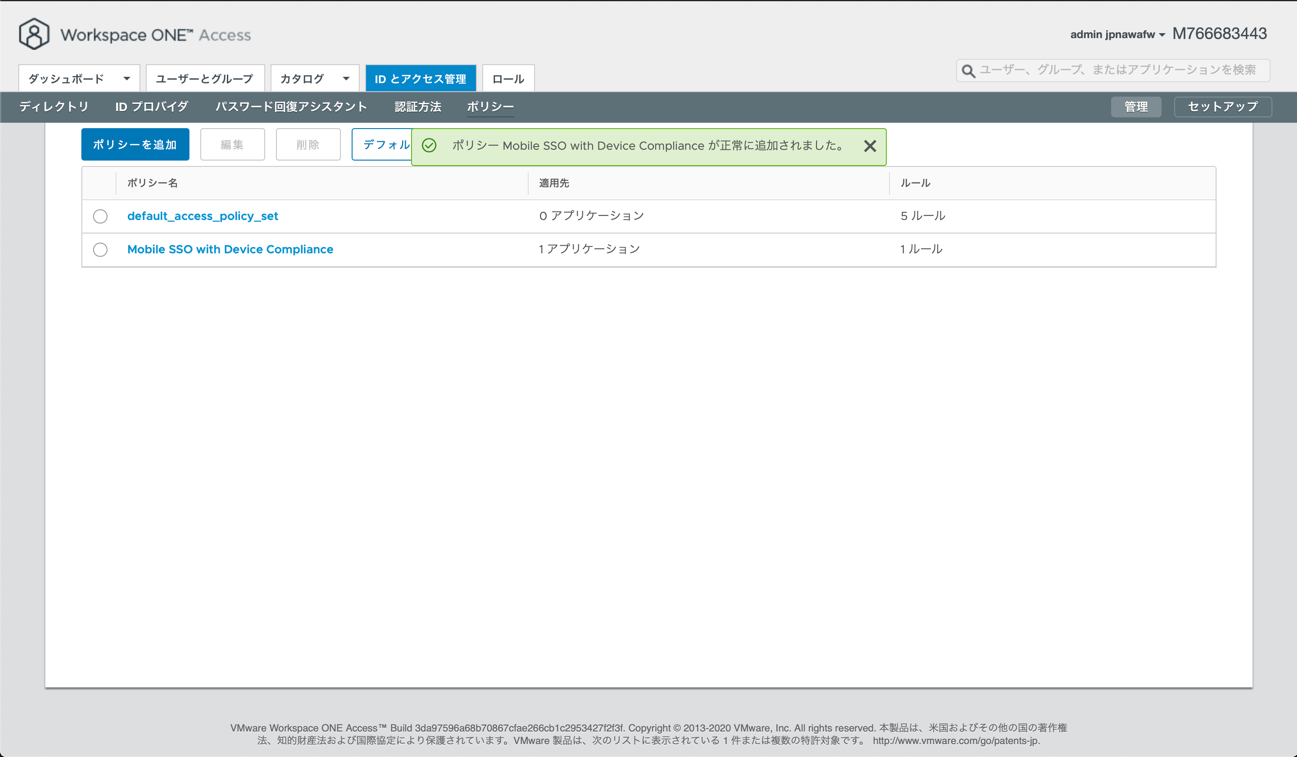The height and width of the screenshot is (757, 1297).
Task: Click the notification message about policy added
Action: click(648, 146)
